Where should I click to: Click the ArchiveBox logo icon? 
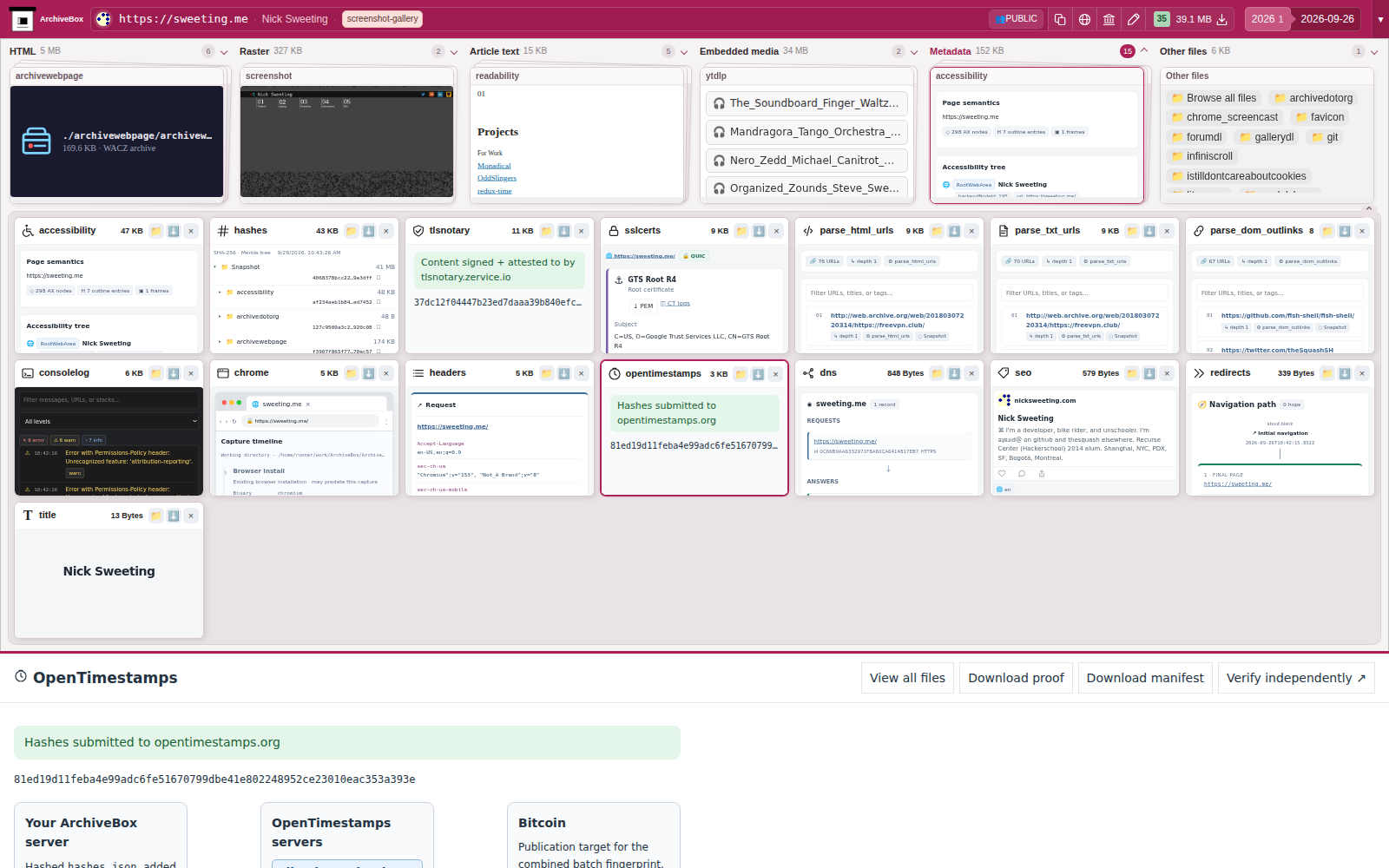click(x=22, y=19)
